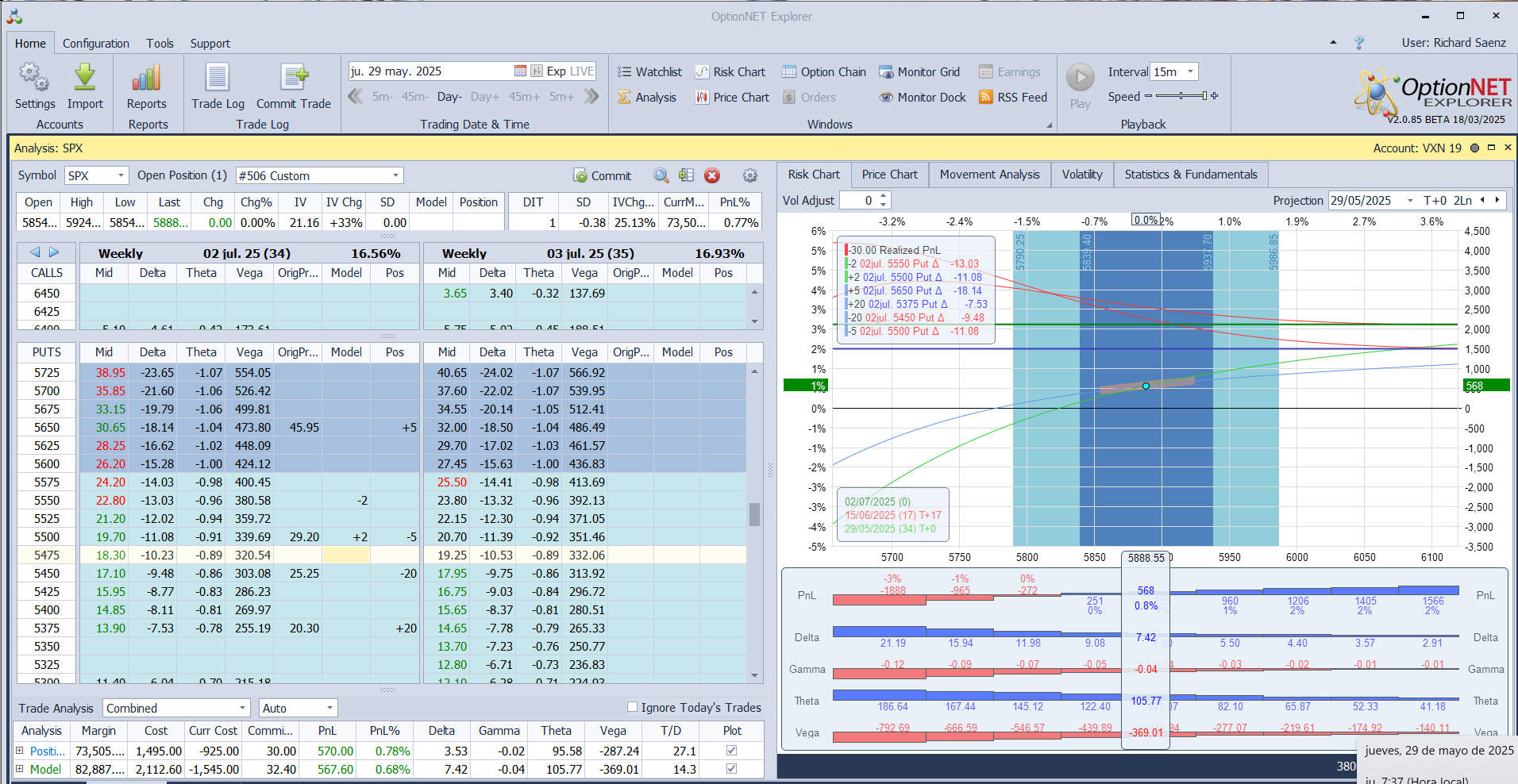
Task: Click the Day- step button
Action: tap(449, 97)
